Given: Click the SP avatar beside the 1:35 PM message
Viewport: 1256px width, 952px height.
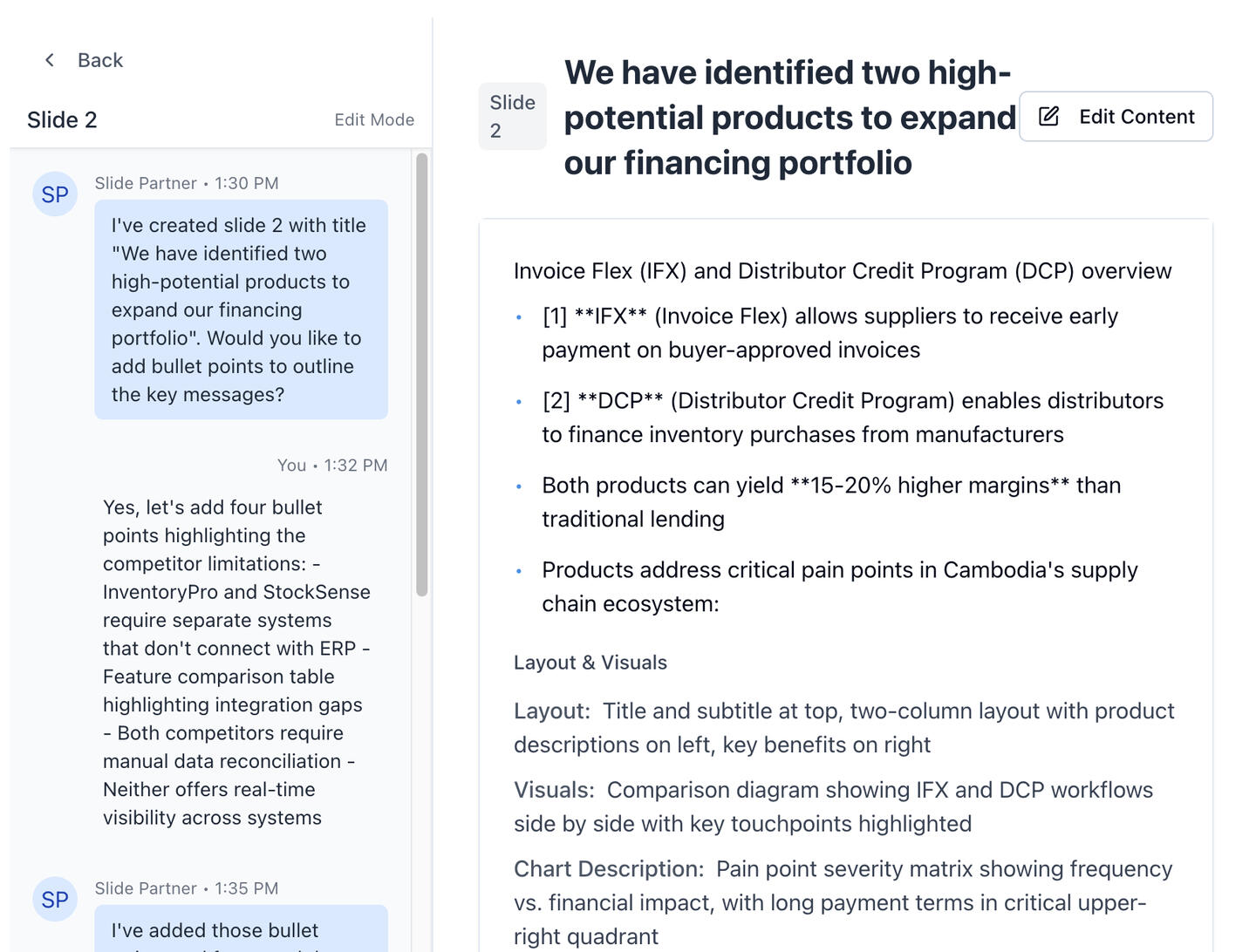Looking at the screenshot, I should point(55,900).
